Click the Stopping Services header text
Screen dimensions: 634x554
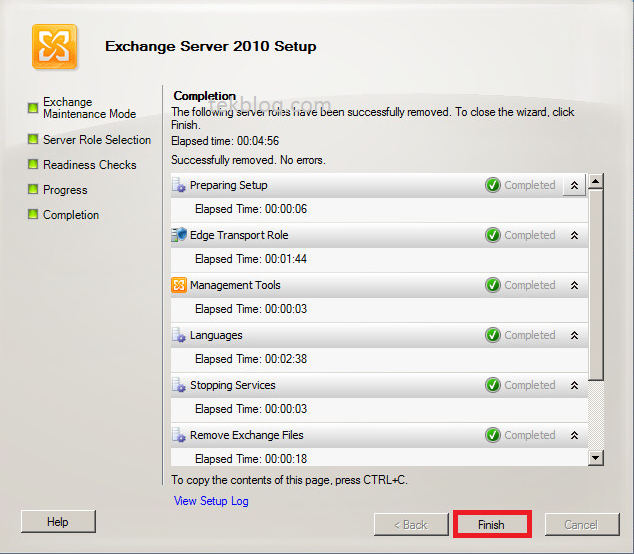[233, 385]
